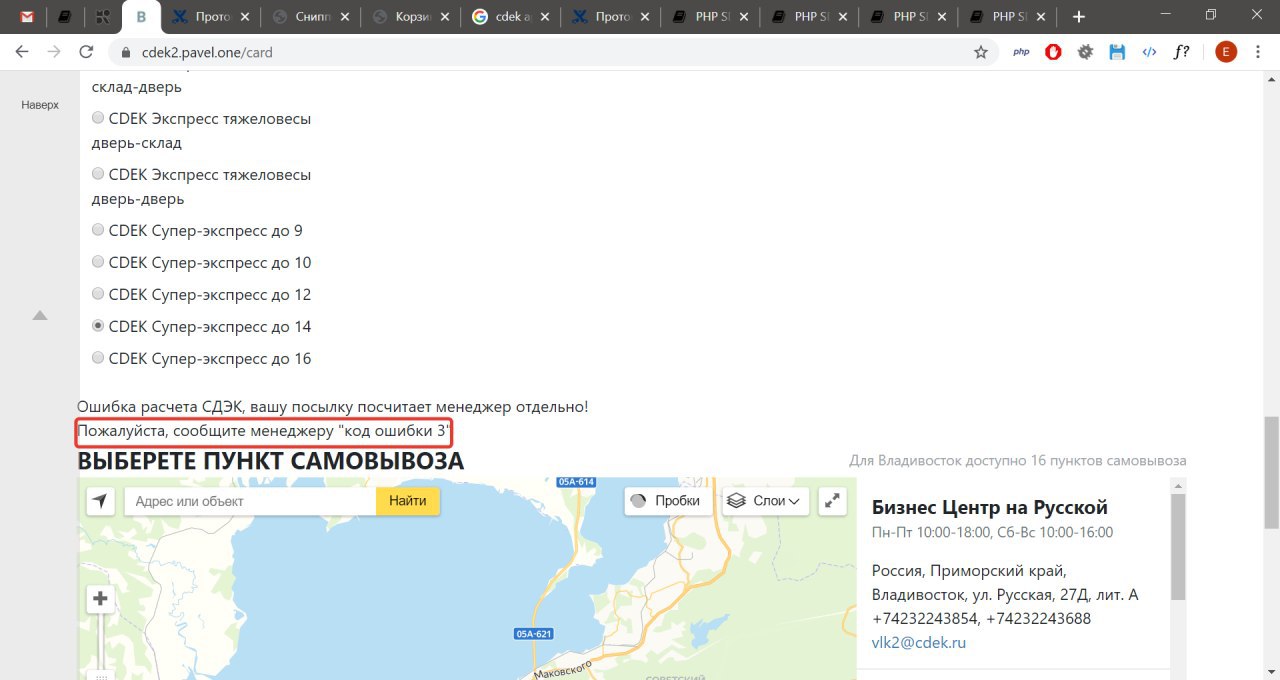Viewport: 1280px width, 680px height.
Task: Click the padlock site info icon
Action: 126,52
